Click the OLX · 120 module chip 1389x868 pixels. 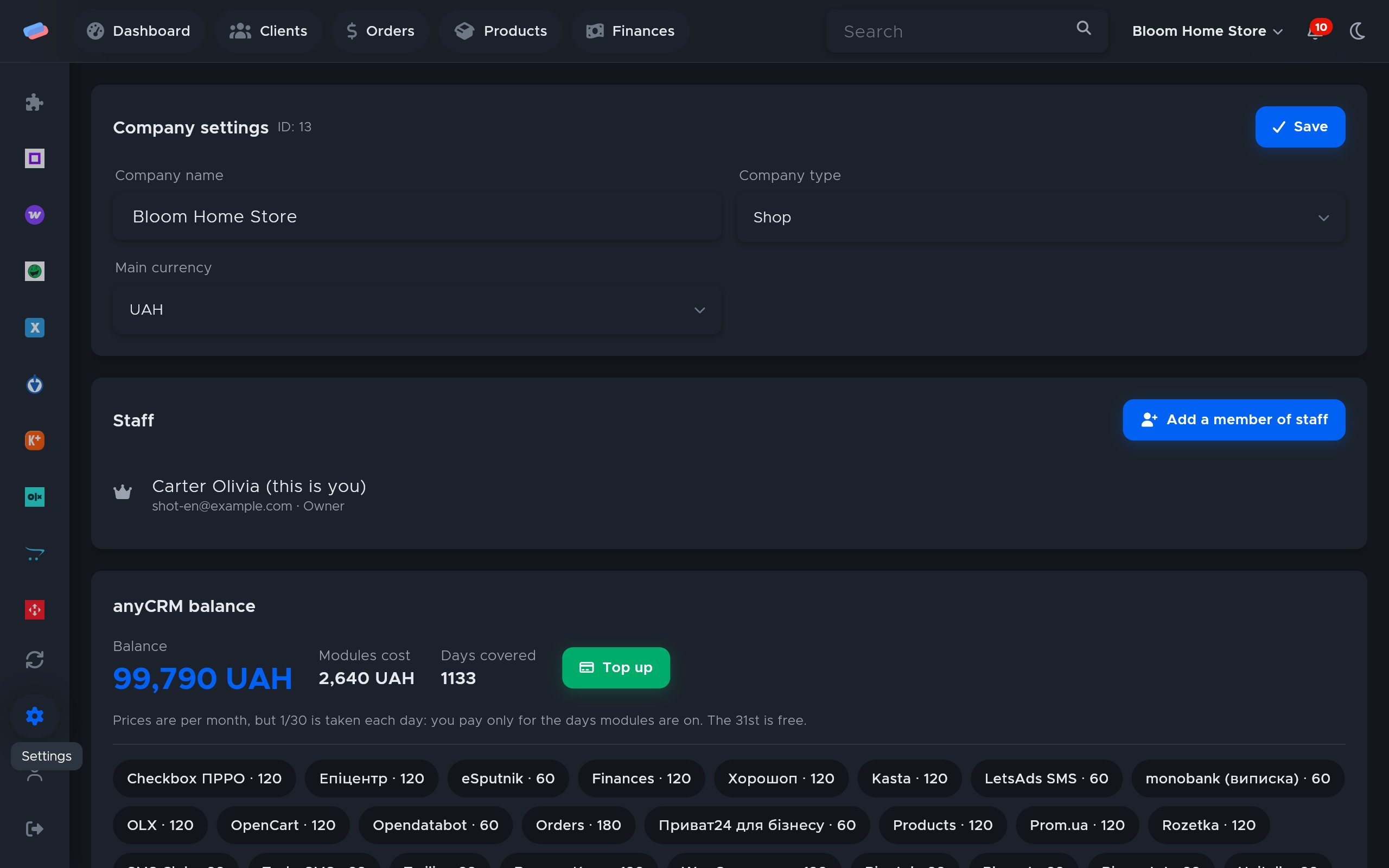[x=160, y=825]
